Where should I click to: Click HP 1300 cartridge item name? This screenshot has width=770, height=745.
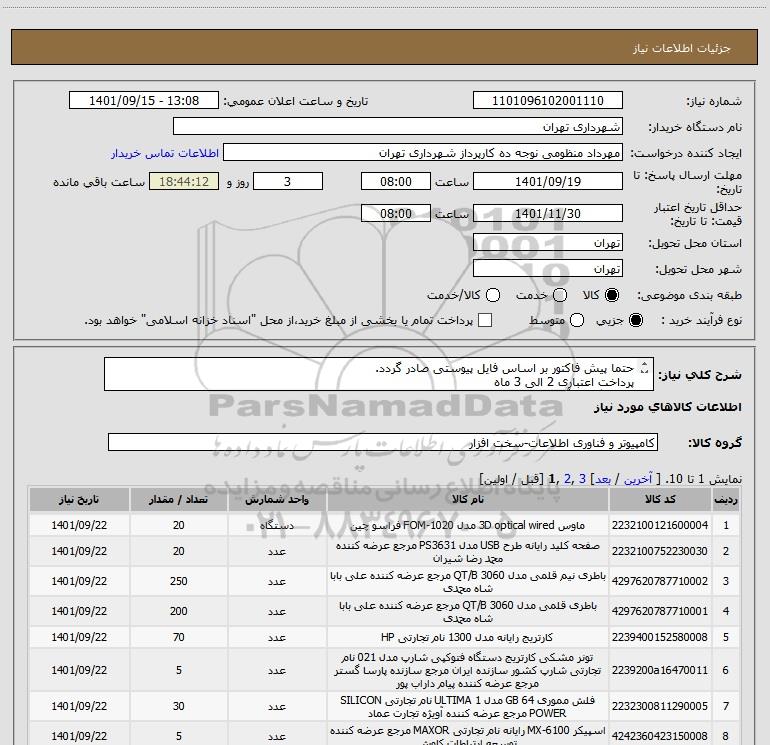468,637
